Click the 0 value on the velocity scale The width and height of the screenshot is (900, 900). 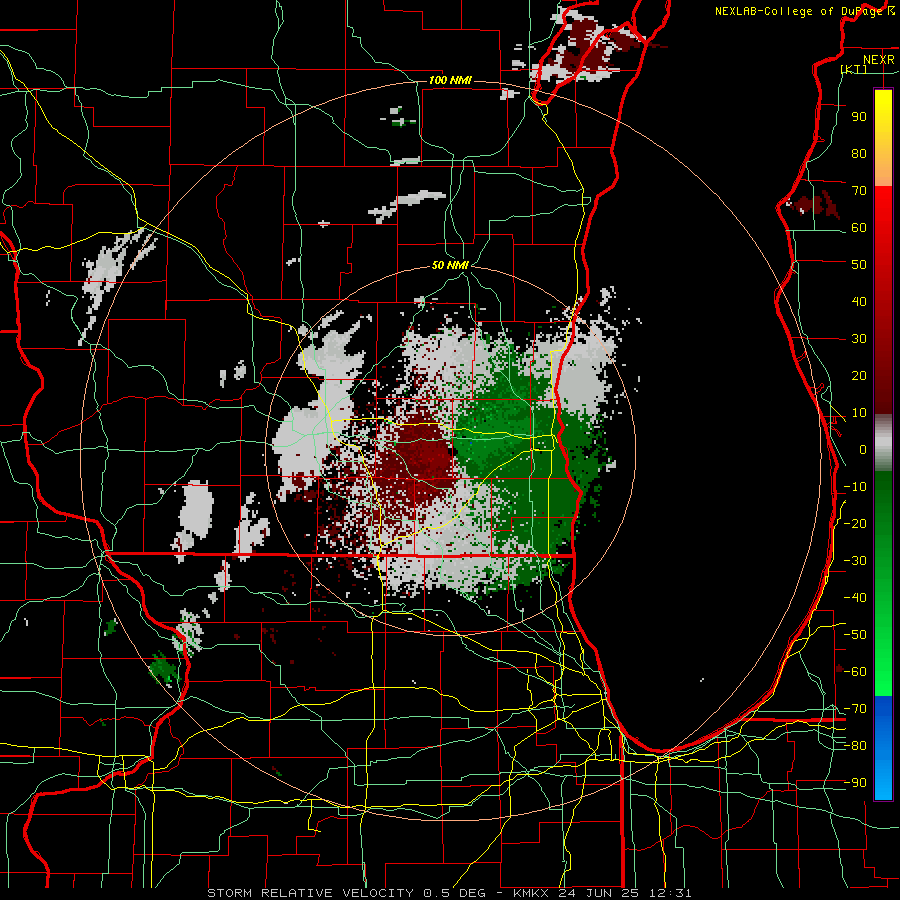tap(863, 449)
